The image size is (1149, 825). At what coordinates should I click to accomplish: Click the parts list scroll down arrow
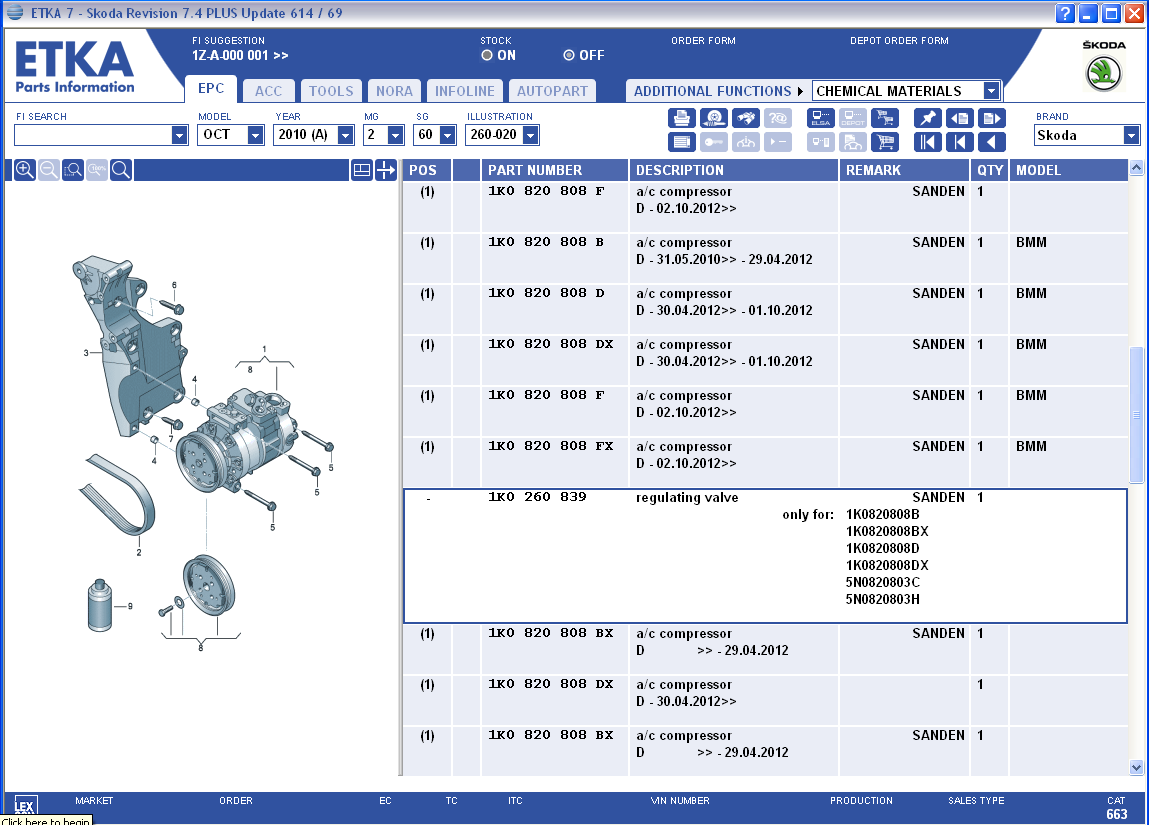[x=1137, y=768]
